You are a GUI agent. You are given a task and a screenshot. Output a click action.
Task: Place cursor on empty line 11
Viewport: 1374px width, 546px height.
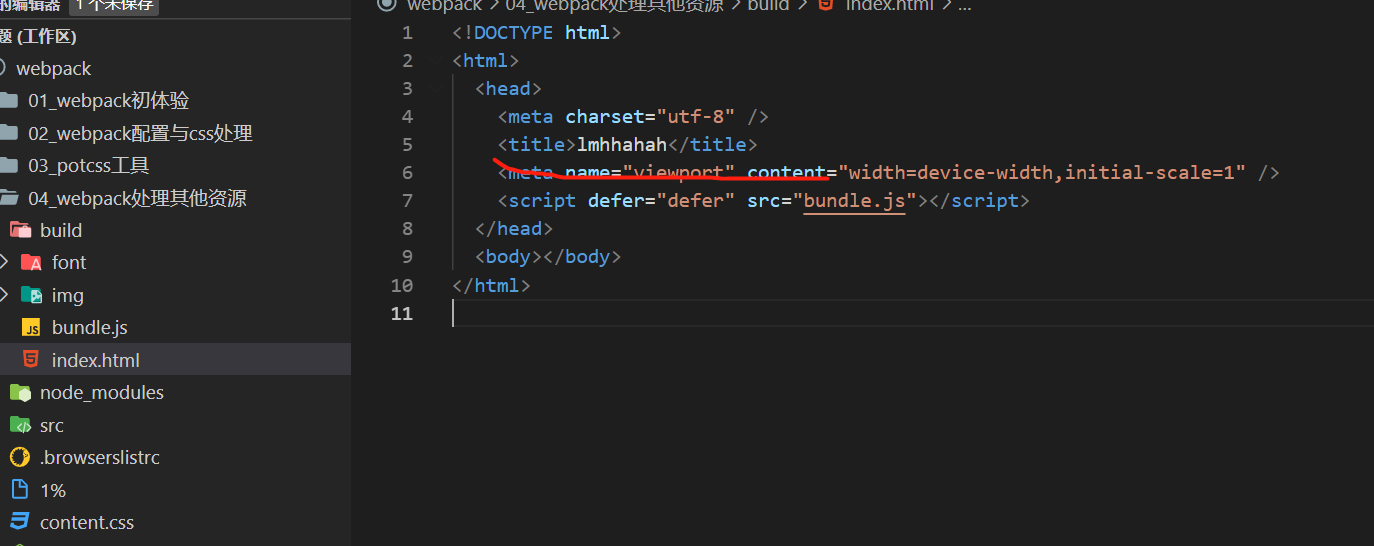913,313
